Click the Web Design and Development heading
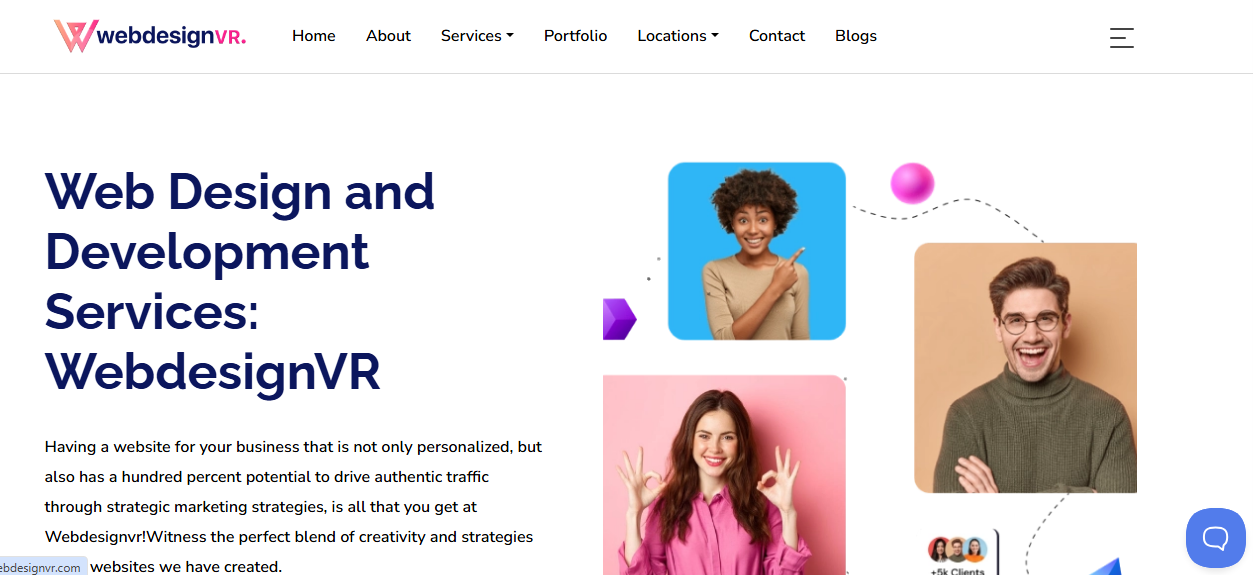1253x575 pixels. coord(240,281)
